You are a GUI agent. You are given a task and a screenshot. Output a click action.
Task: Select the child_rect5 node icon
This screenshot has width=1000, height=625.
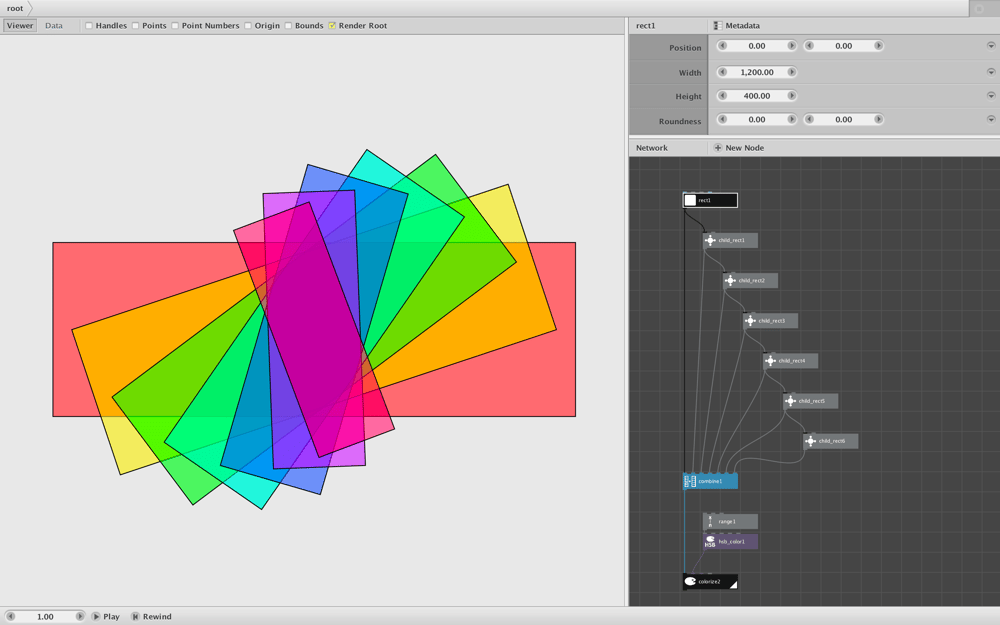[x=791, y=401]
